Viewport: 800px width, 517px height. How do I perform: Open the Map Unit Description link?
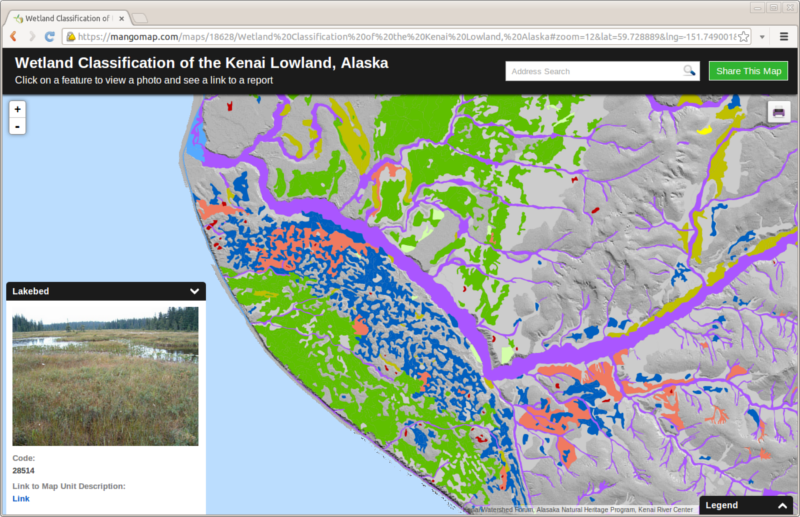click(21, 498)
